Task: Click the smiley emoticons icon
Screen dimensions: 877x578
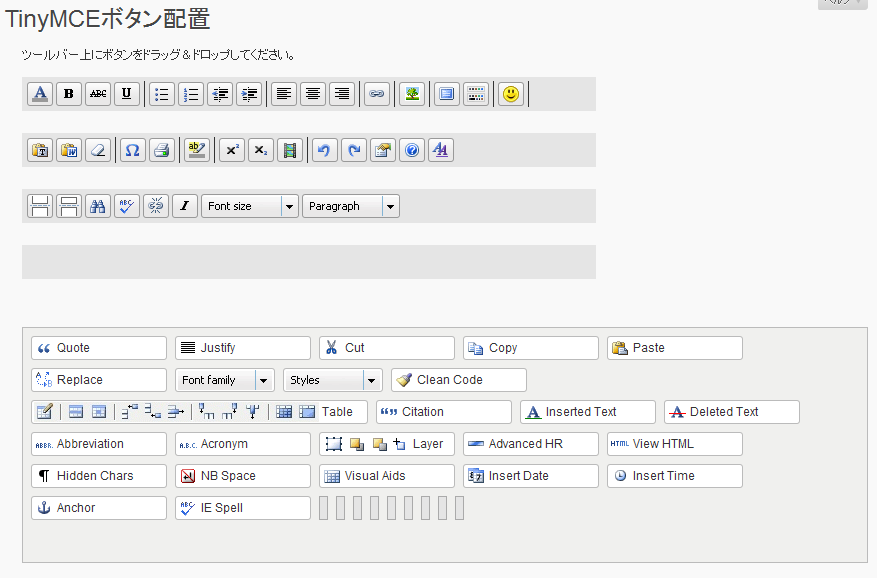Action: coord(511,94)
